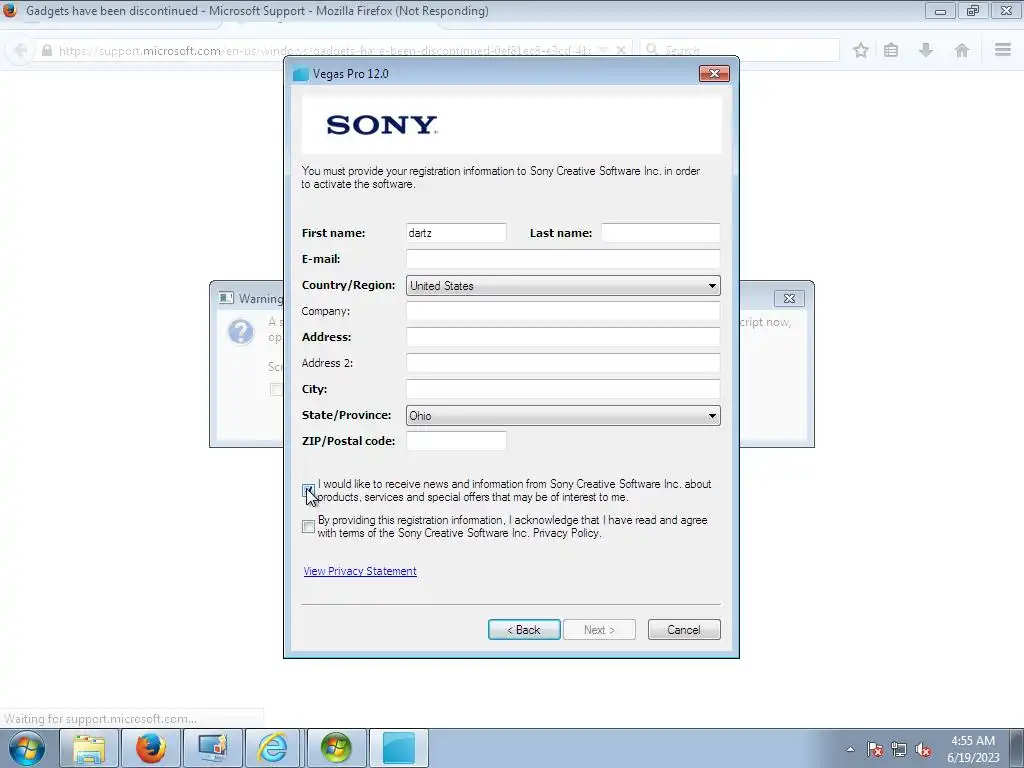
Task: Bookmark this page with the star icon
Action: (x=861, y=50)
